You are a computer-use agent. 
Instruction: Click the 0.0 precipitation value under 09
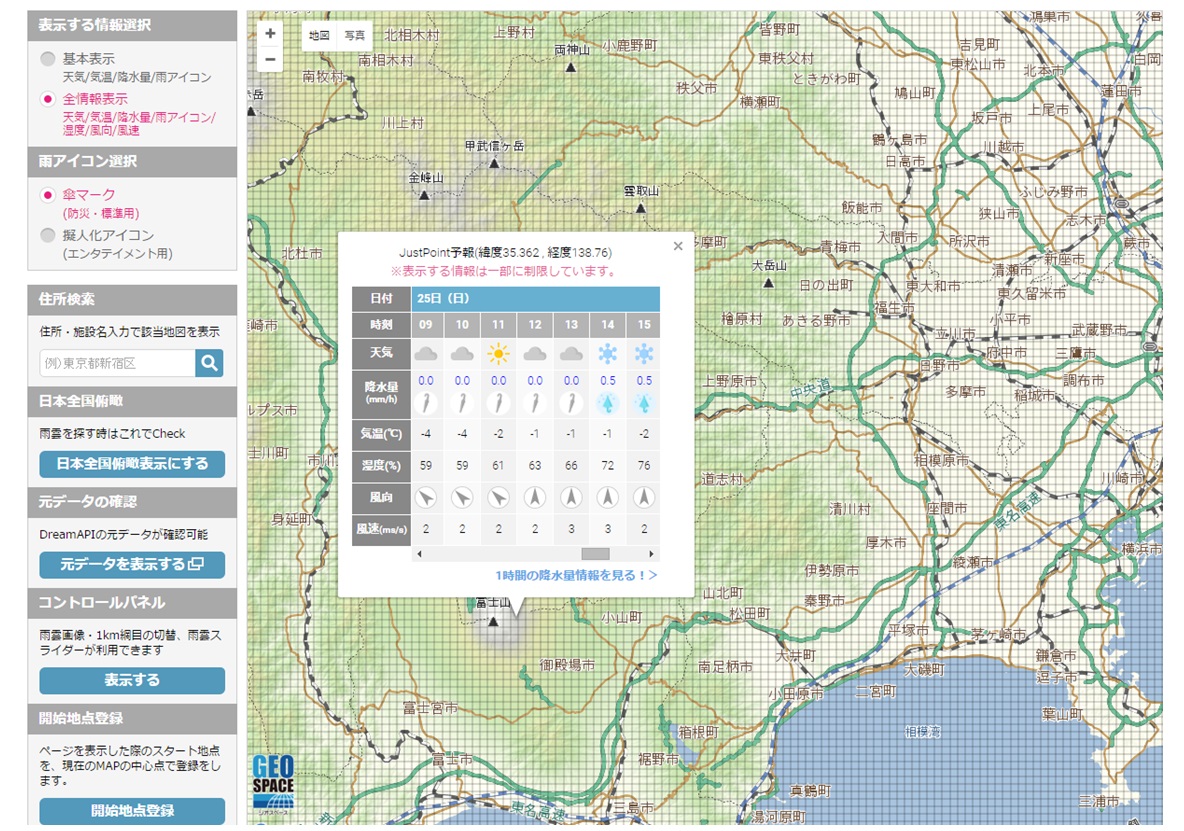426,380
